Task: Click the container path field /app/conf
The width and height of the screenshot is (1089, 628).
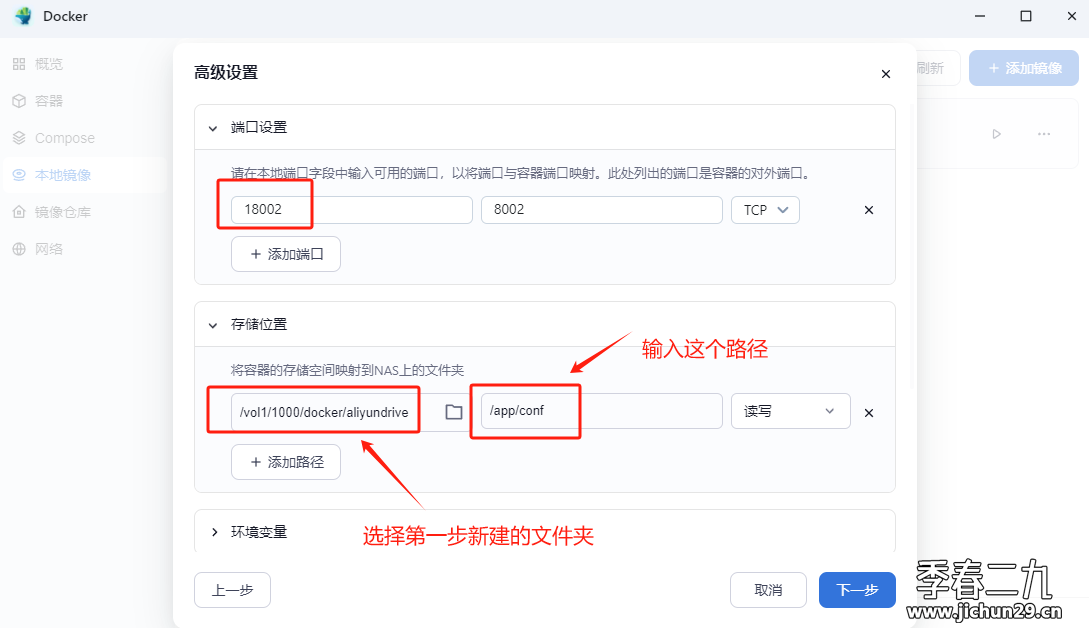Action: (602, 411)
